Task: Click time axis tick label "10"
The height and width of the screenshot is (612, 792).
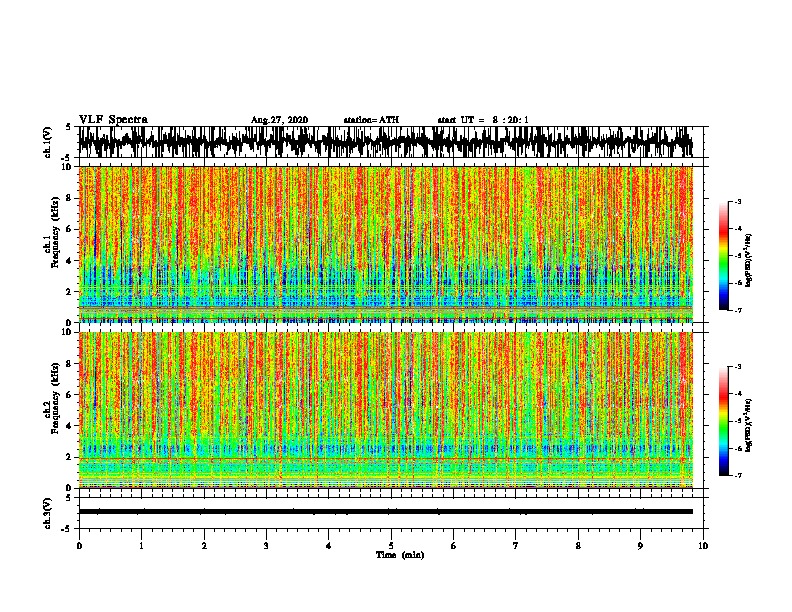Action: click(x=703, y=546)
